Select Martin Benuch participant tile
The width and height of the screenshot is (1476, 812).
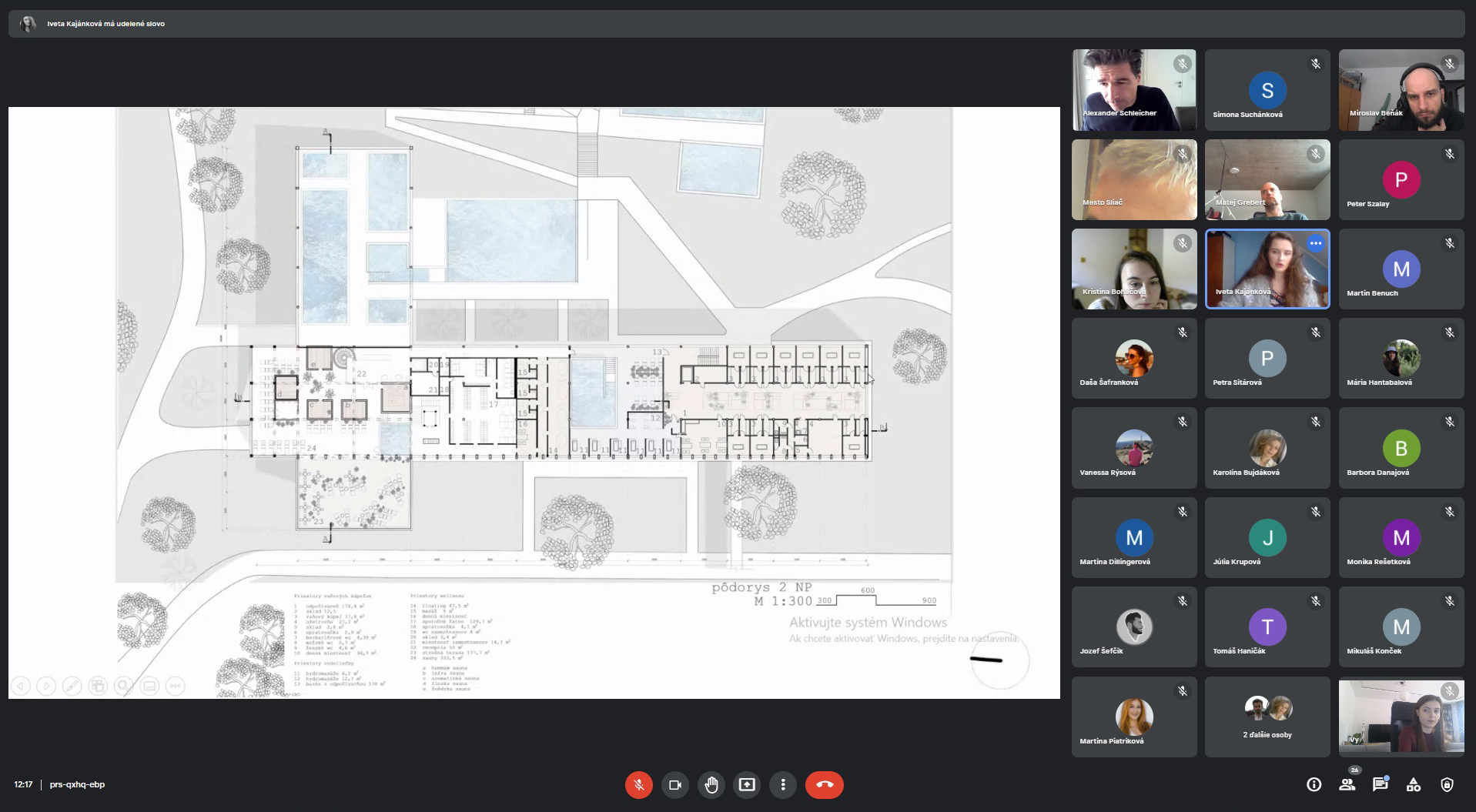pos(1401,269)
